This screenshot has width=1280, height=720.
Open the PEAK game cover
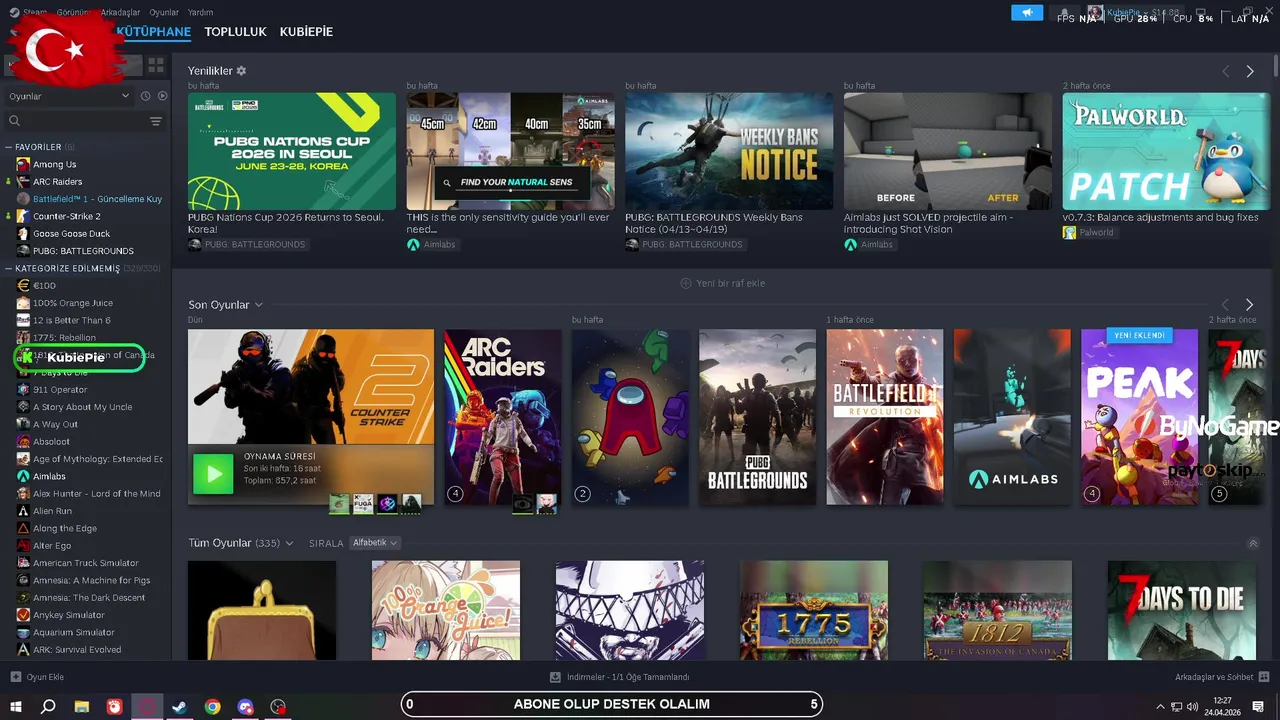click(x=1139, y=417)
